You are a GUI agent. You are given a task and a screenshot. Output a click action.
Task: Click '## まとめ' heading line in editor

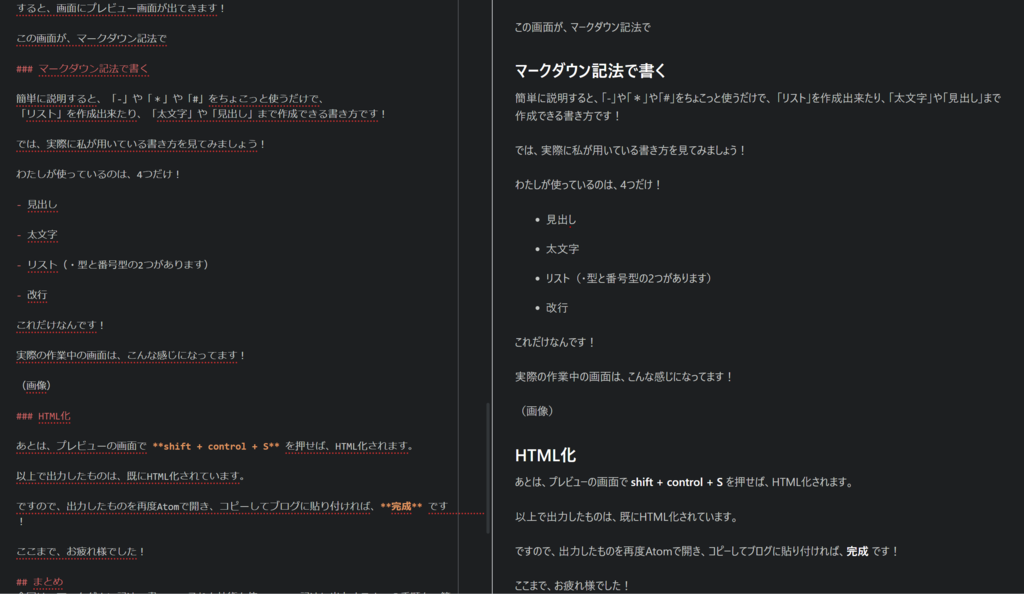(x=40, y=581)
